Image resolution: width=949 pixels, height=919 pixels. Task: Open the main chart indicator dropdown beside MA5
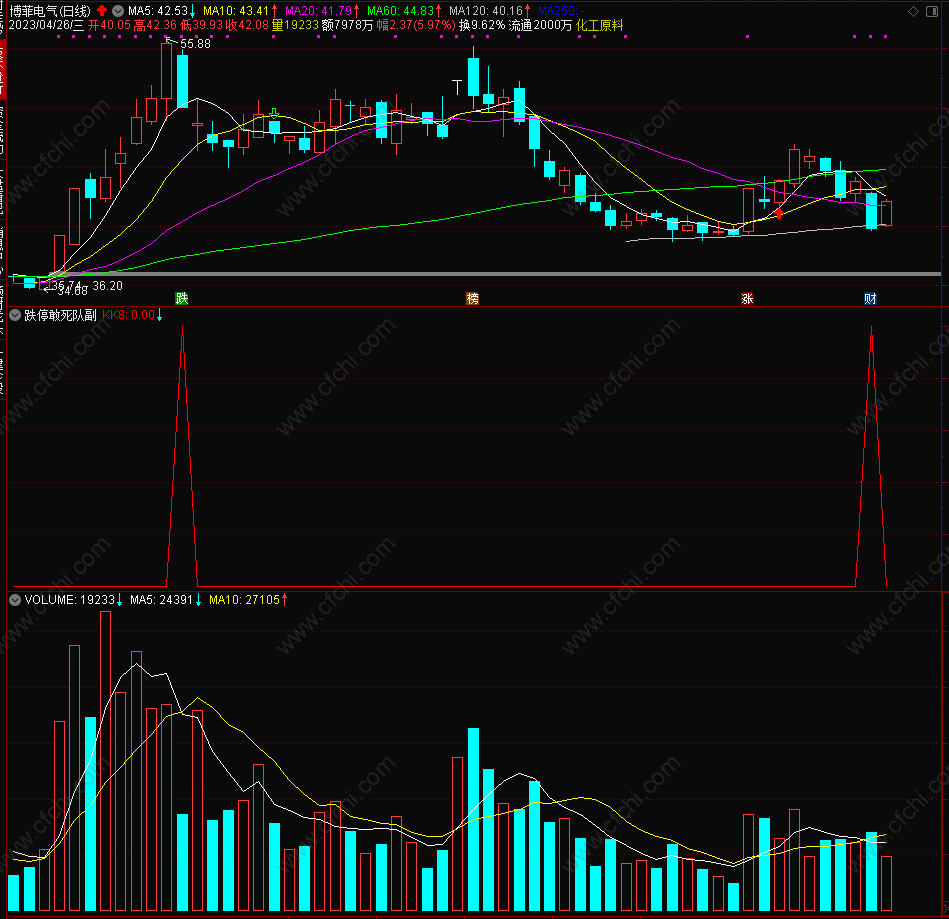[118, 11]
